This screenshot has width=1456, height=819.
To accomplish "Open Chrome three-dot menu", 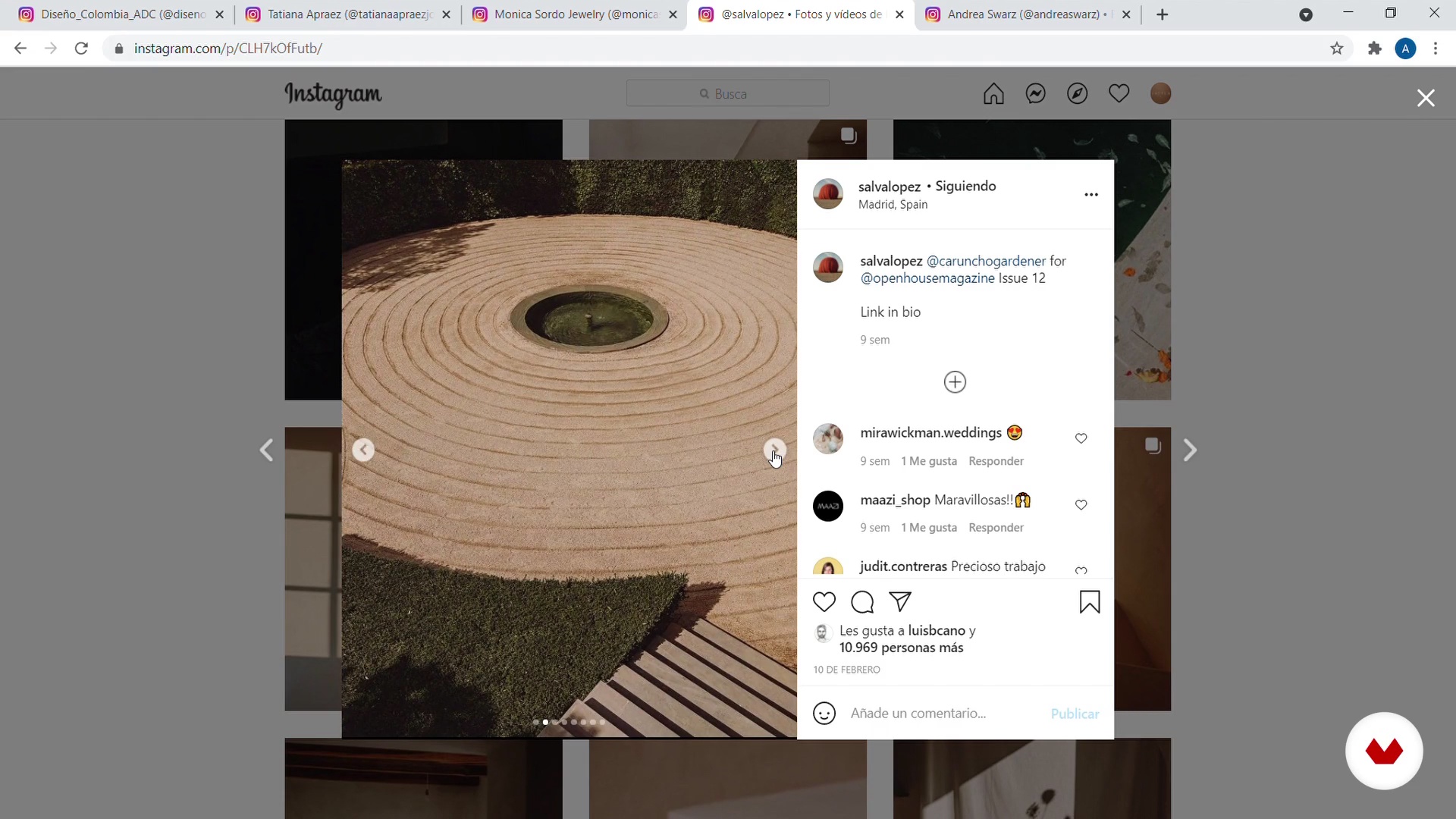I will click(1436, 49).
